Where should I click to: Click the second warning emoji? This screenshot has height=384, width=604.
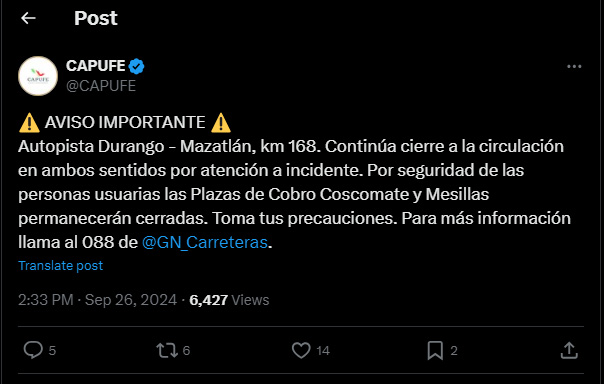[x=221, y=123]
